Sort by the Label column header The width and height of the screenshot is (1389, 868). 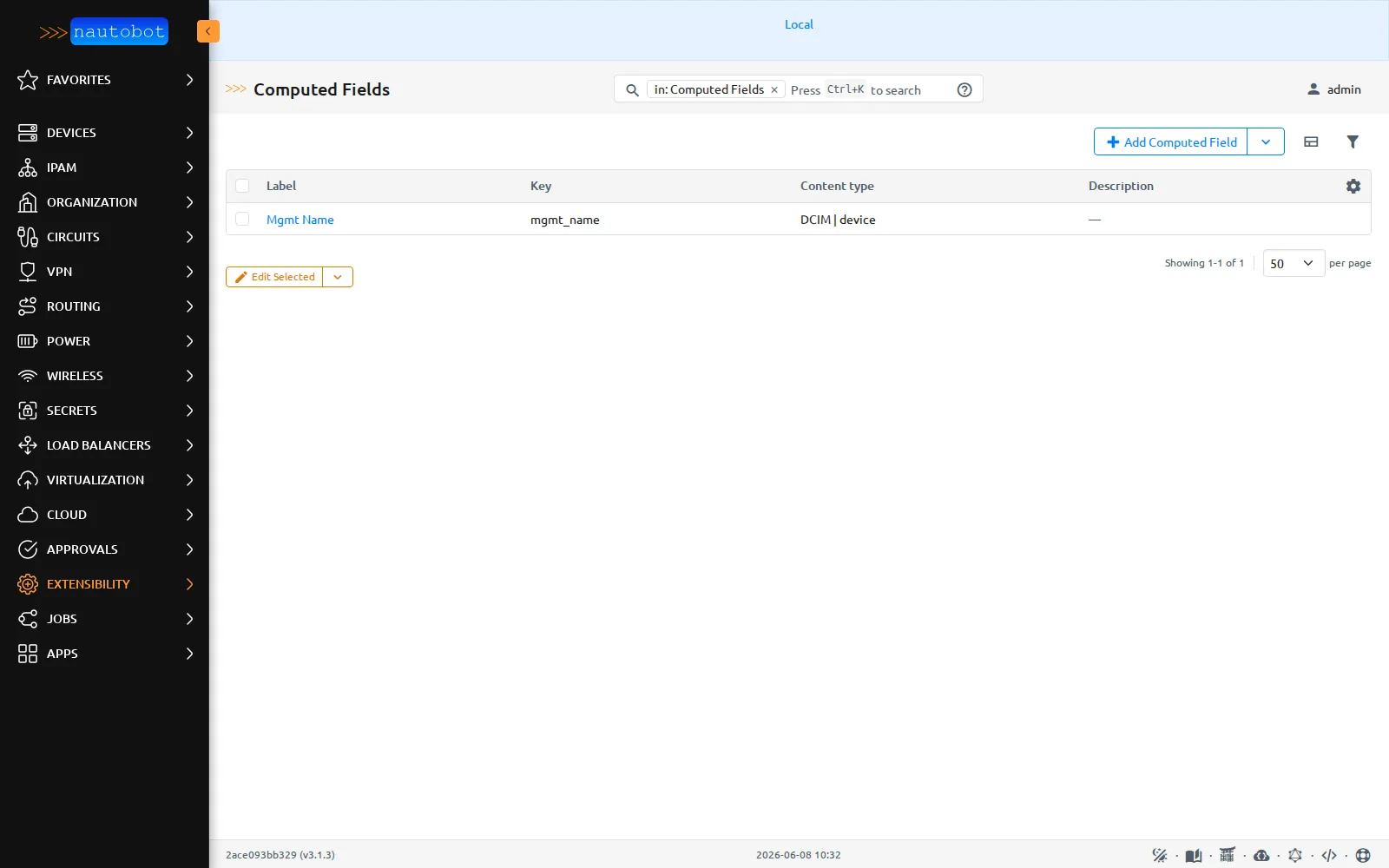(281, 186)
